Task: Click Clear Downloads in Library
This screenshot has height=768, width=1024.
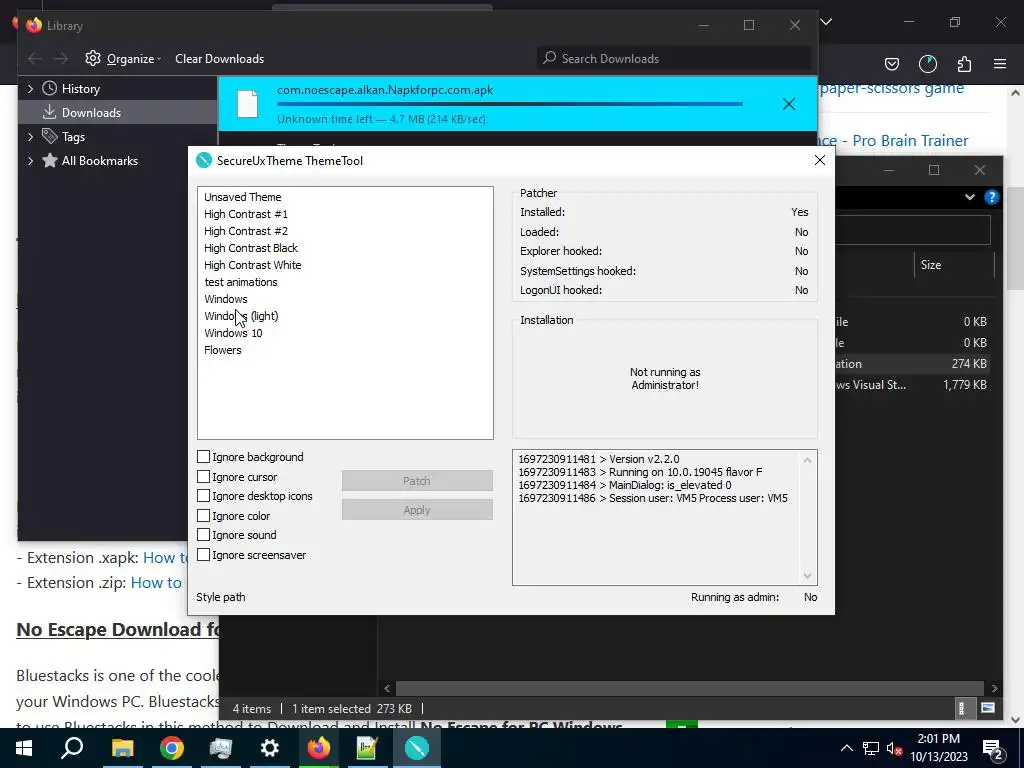Action: point(219,59)
